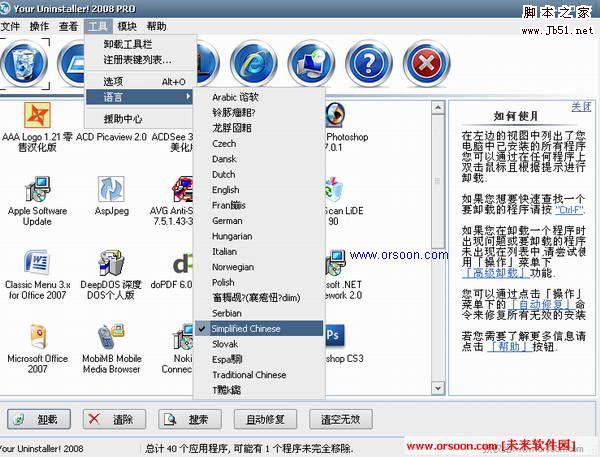Click the red X exit toolbar icon
The image size is (600, 457).
point(426,64)
